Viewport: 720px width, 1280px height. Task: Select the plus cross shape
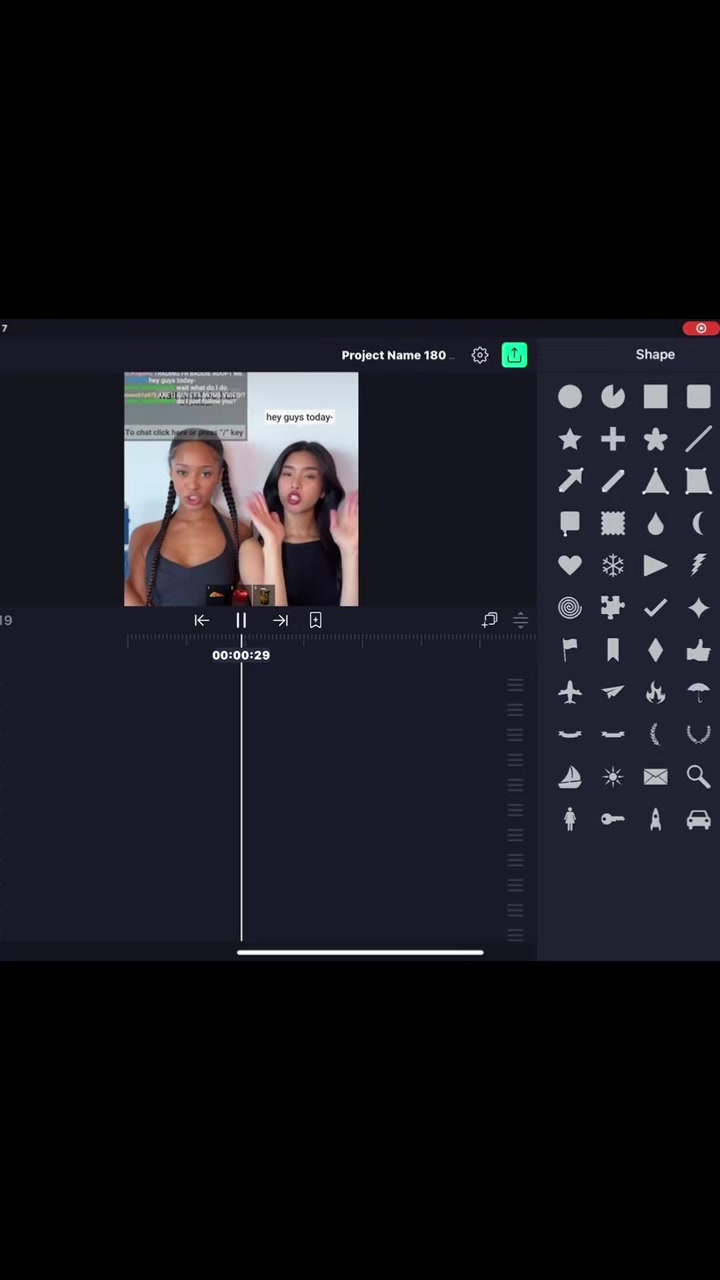(612, 439)
